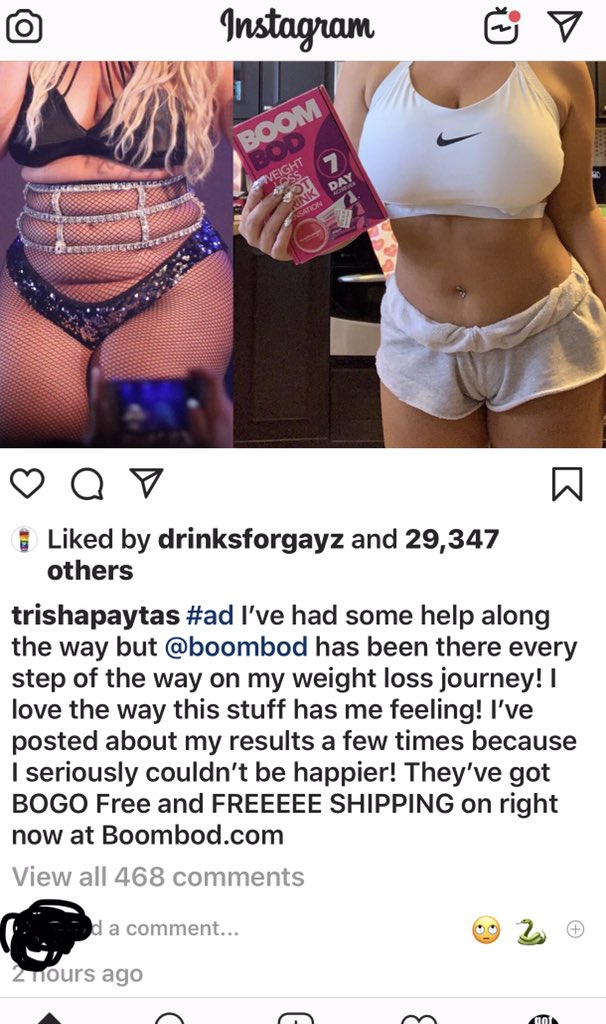Like the post with heart icon
606x1024 pixels.
28,484
